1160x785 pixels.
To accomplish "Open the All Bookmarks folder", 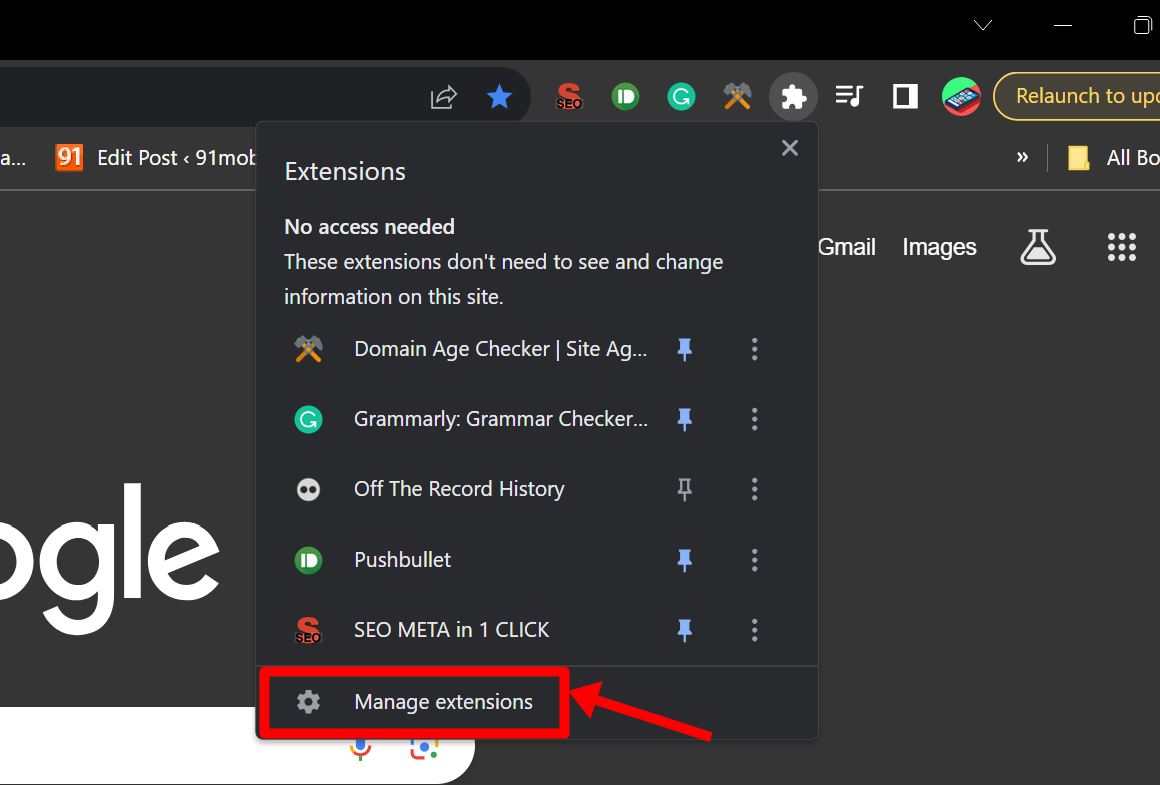I will click(x=1113, y=158).
